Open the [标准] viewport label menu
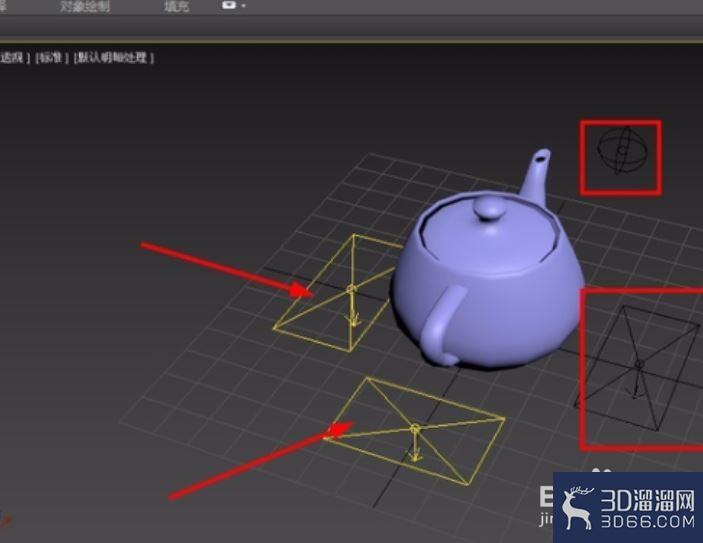This screenshot has width=703, height=543. [x=52, y=57]
